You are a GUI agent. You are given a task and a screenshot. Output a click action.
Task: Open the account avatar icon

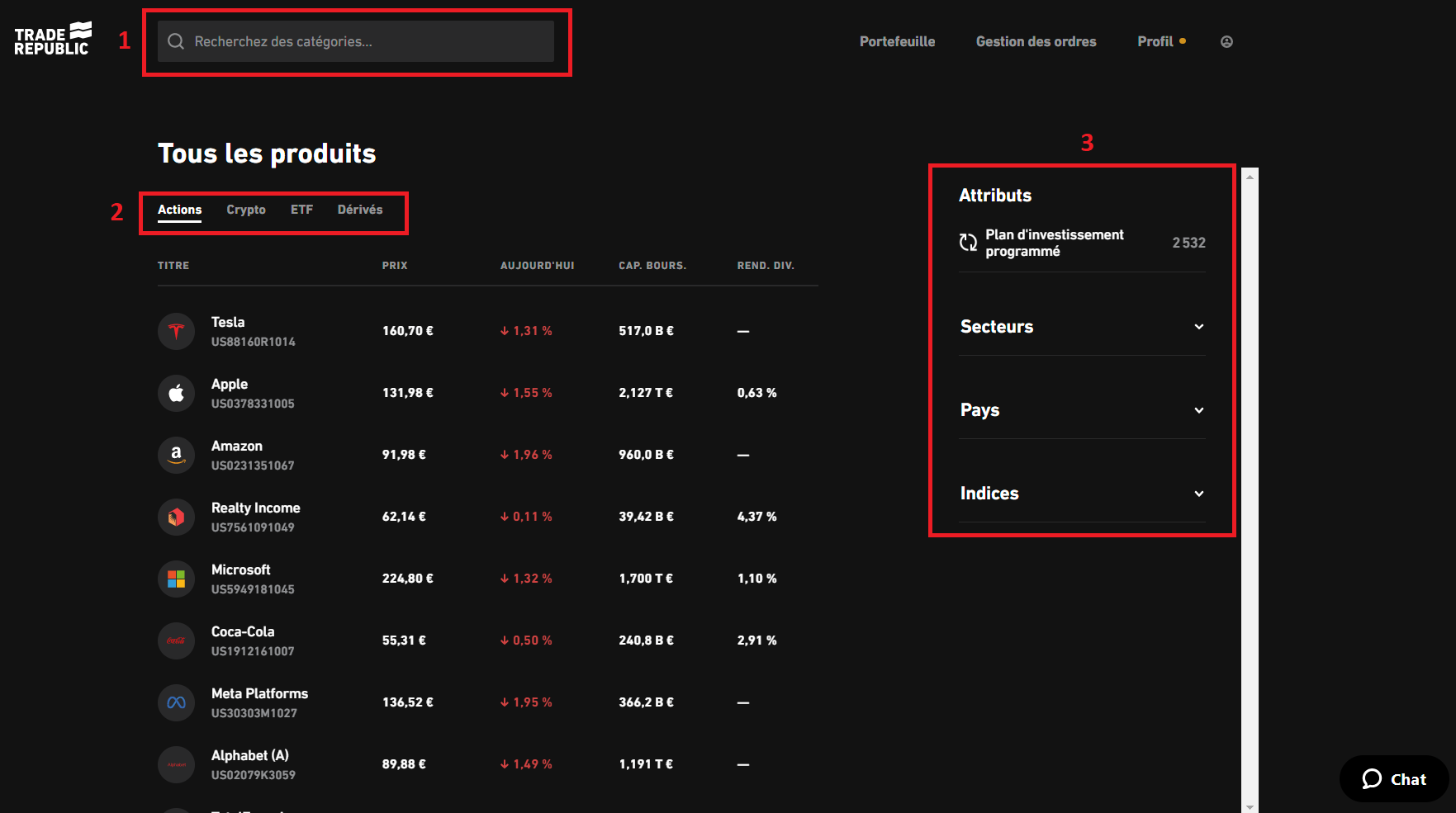click(x=1226, y=41)
